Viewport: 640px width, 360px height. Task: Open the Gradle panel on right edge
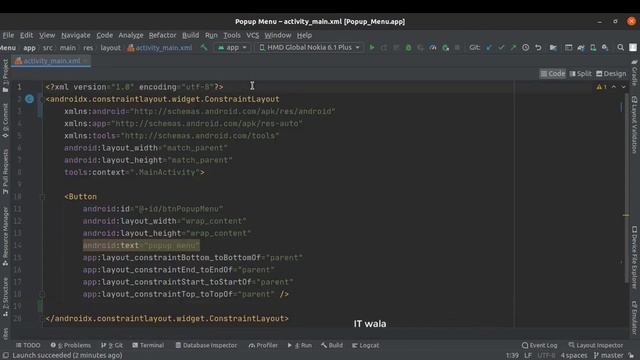(634, 72)
